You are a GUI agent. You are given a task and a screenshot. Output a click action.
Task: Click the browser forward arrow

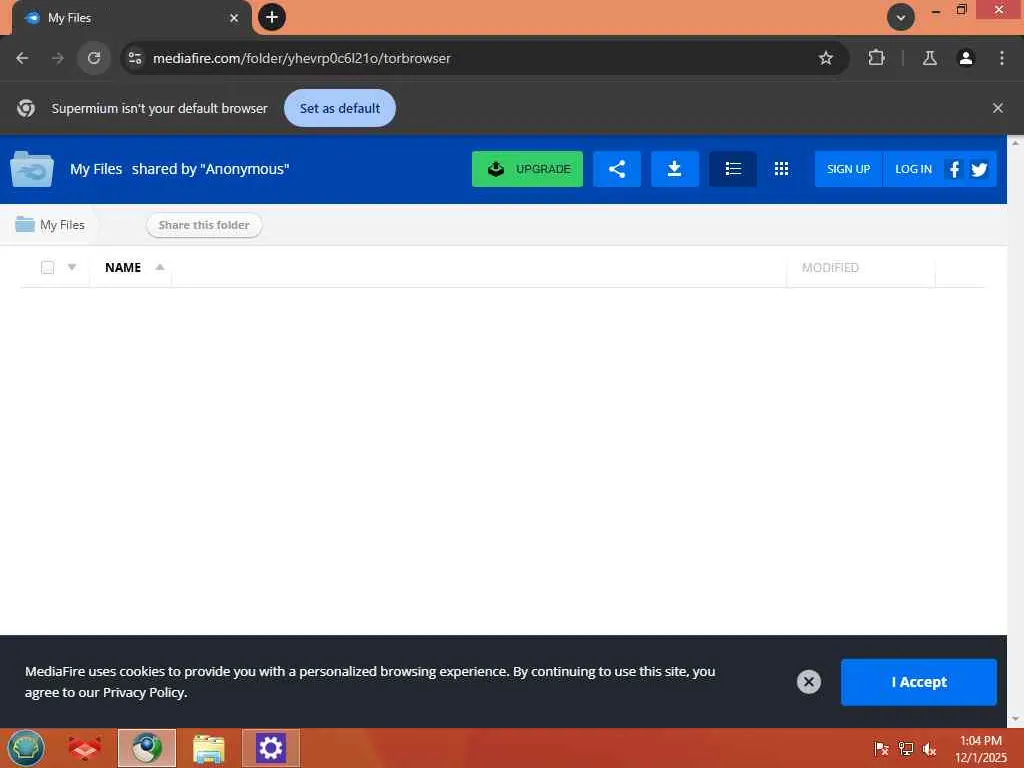[x=58, y=58]
